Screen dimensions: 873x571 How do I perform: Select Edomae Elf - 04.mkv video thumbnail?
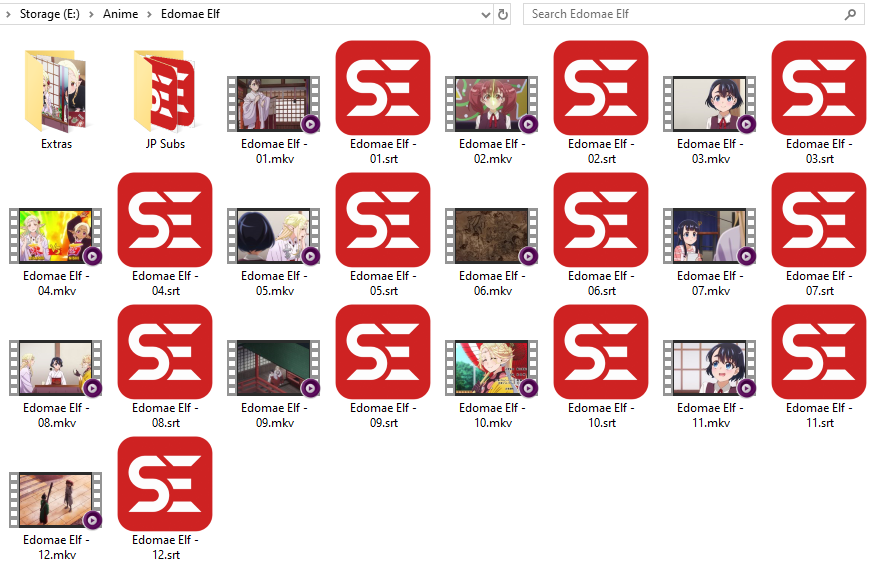(x=56, y=236)
